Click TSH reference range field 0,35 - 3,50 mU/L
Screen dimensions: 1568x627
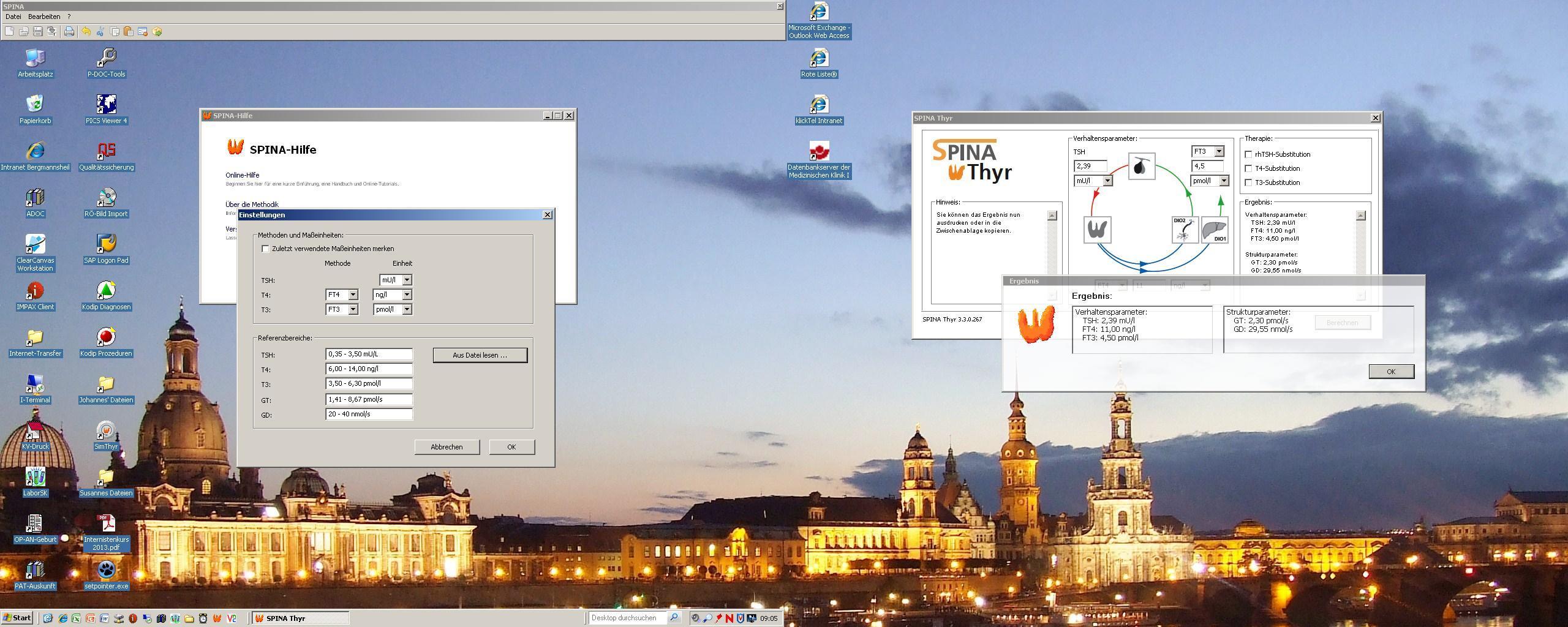click(369, 354)
